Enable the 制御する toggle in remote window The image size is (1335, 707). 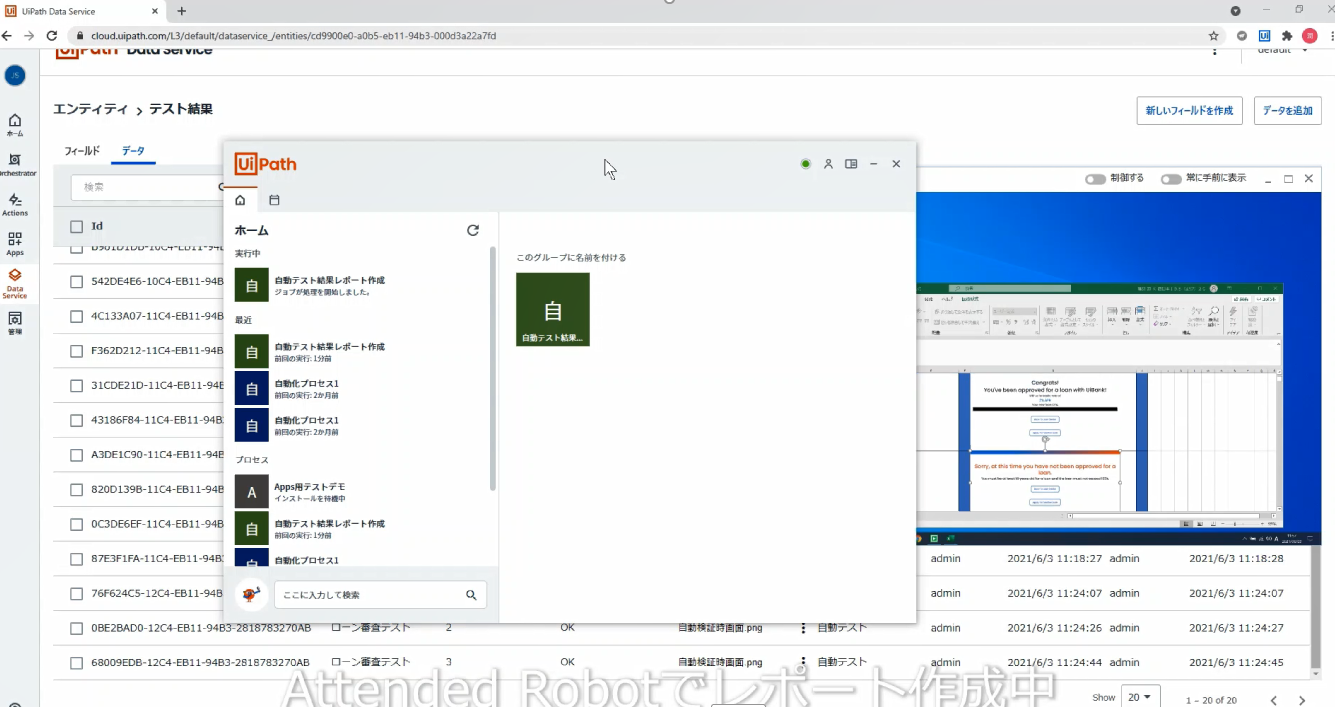tap(1096, 179)
